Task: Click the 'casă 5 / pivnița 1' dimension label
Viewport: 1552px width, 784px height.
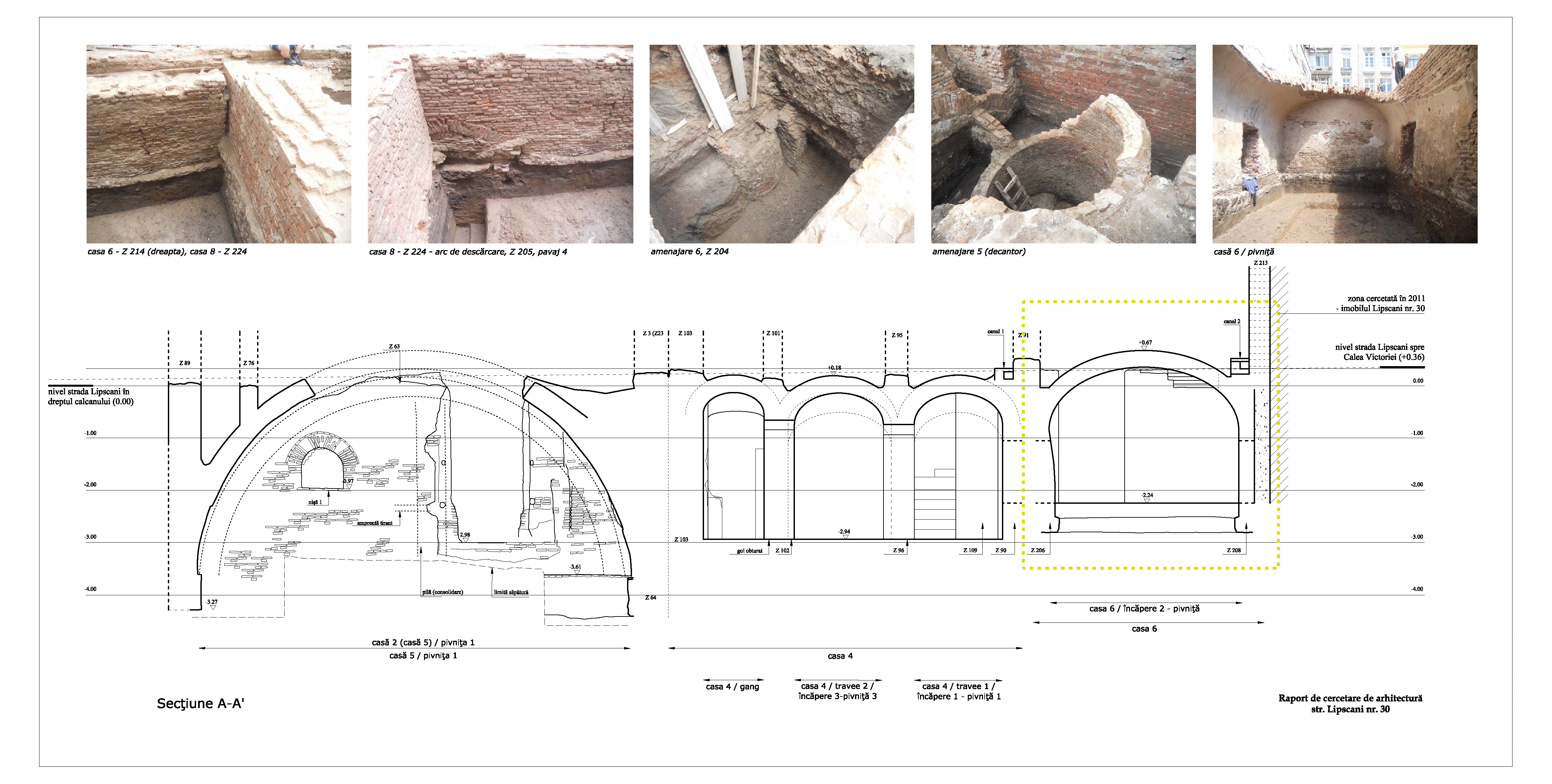Action: click(x=423, y=656)
